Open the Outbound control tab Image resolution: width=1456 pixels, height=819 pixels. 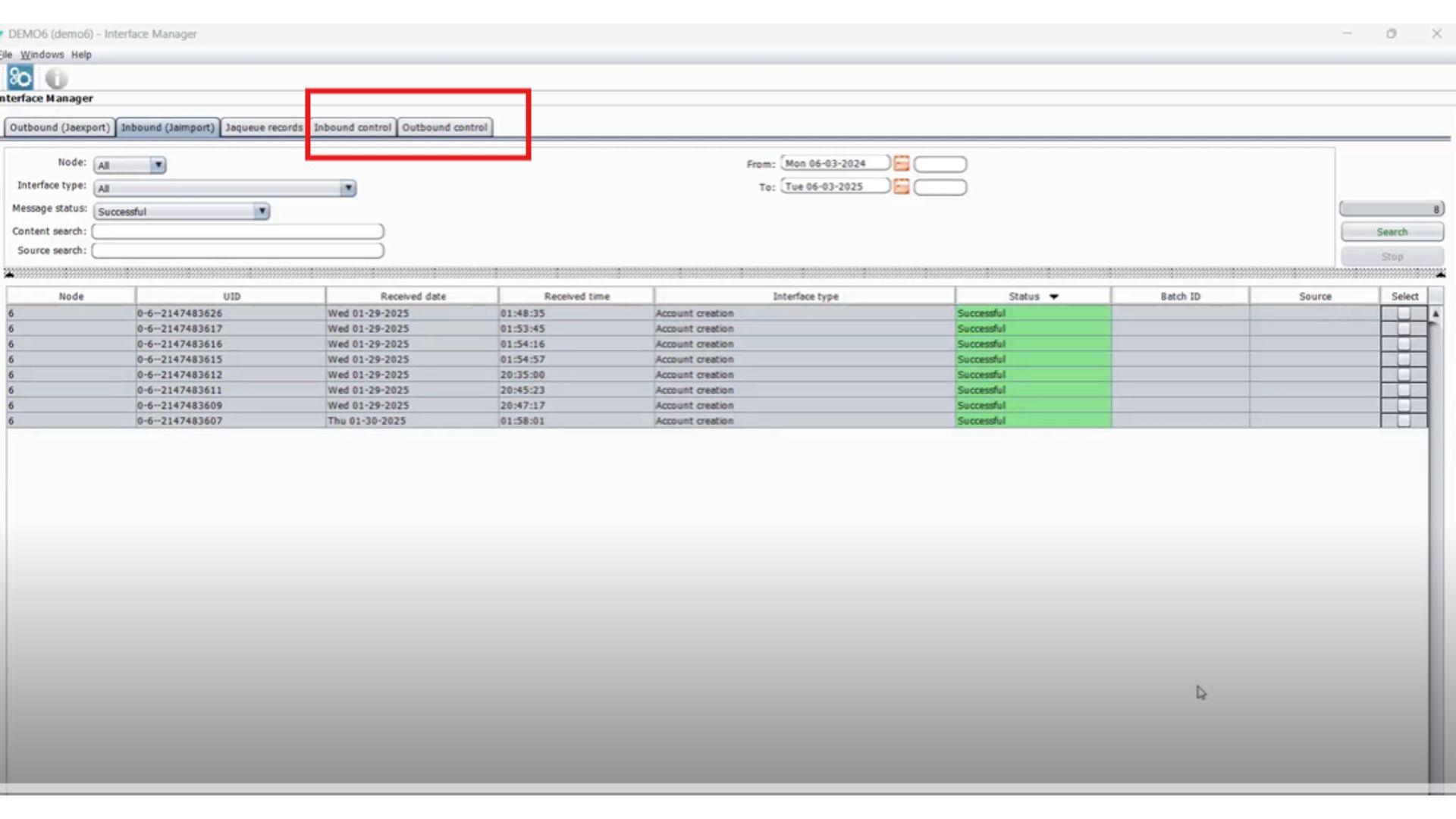444,127
